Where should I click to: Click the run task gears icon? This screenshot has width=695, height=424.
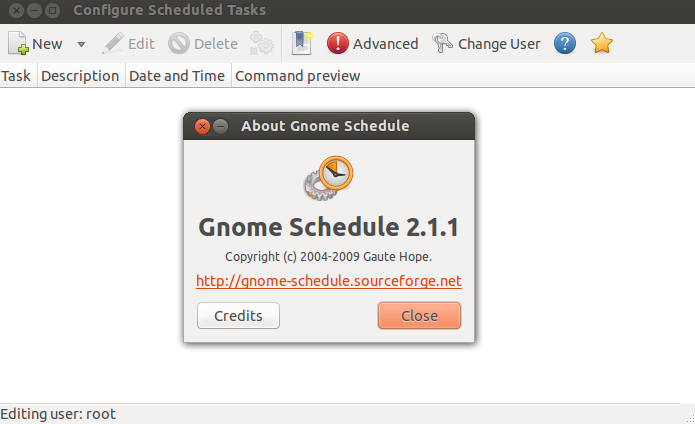pos(262,43)
